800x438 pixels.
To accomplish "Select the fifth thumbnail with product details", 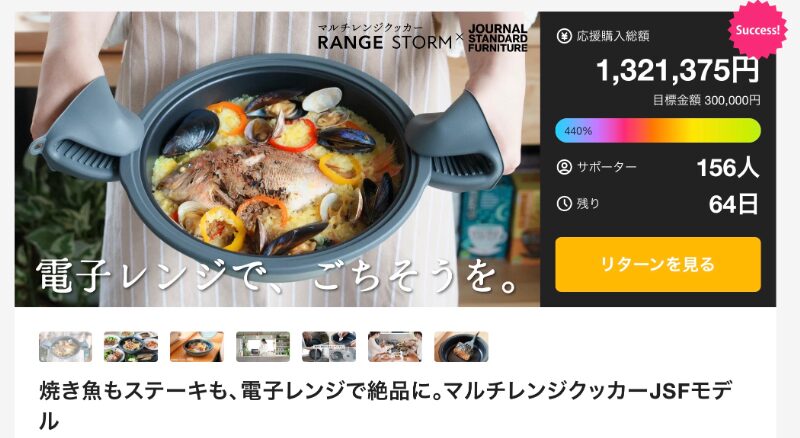I will point(329,347).
